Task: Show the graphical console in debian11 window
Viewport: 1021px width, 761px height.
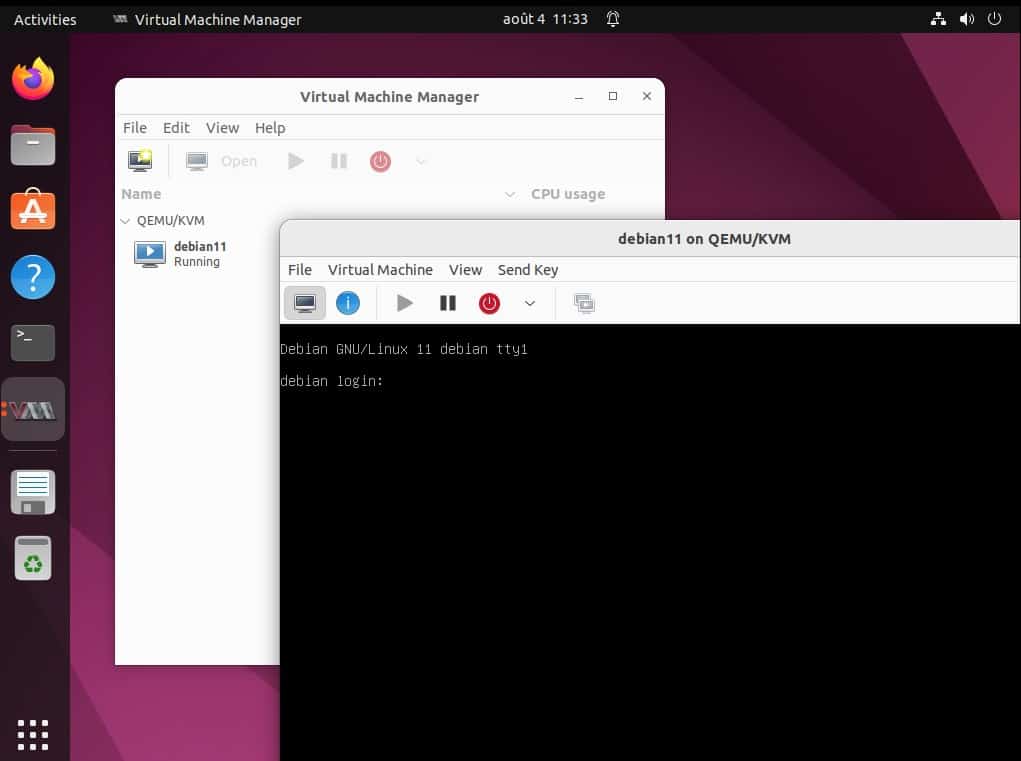Action: pyautogui.click(x=304, y=302)
